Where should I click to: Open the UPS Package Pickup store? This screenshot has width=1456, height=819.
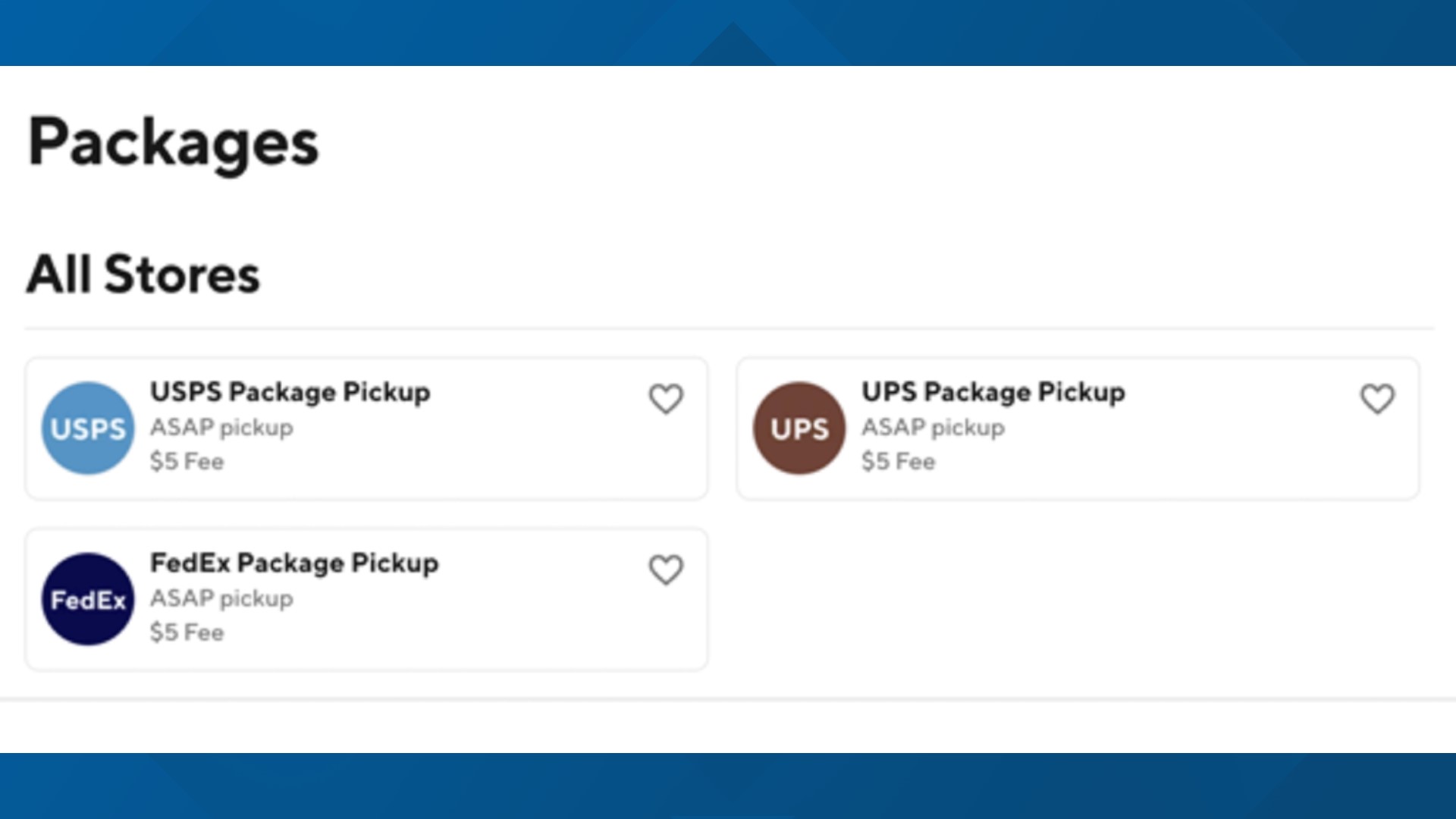1077,427
